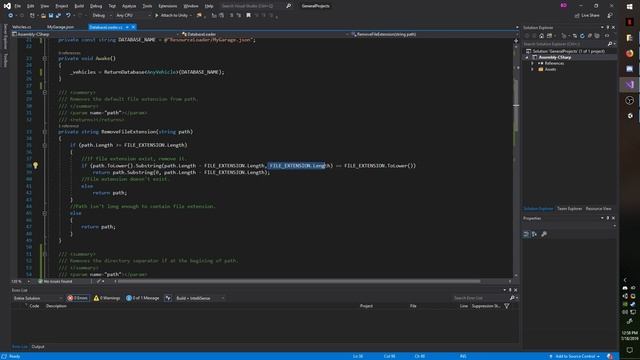Switch to the Vehicles.cs tab
Viewport: 640px width, 360px height.
point(22,27)
